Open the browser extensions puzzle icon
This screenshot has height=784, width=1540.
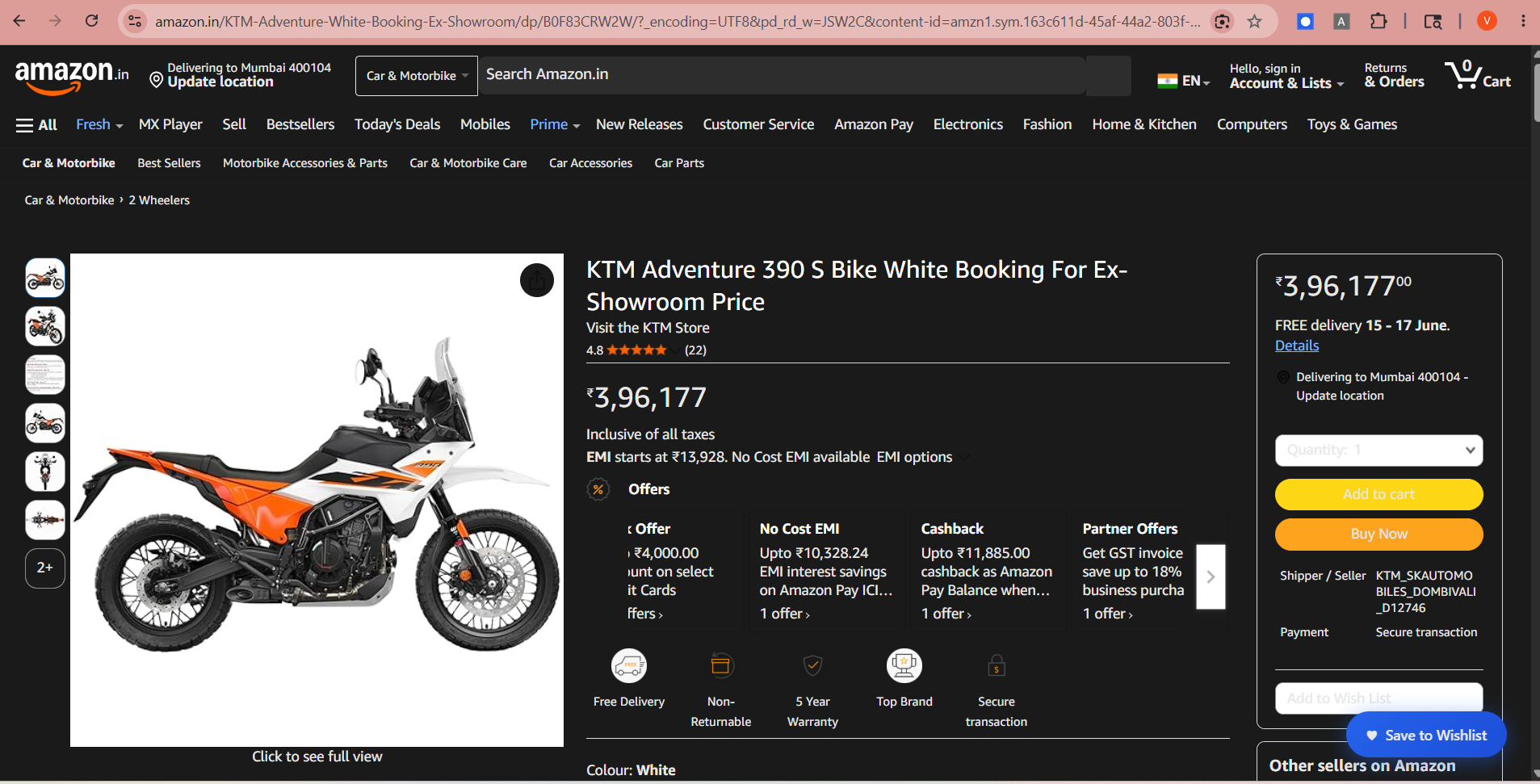tap(1378, 22)
